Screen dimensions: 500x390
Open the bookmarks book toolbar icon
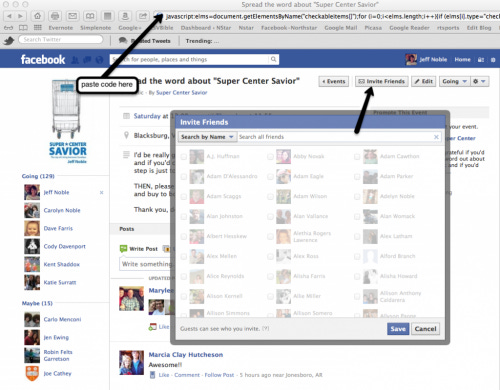90,16
